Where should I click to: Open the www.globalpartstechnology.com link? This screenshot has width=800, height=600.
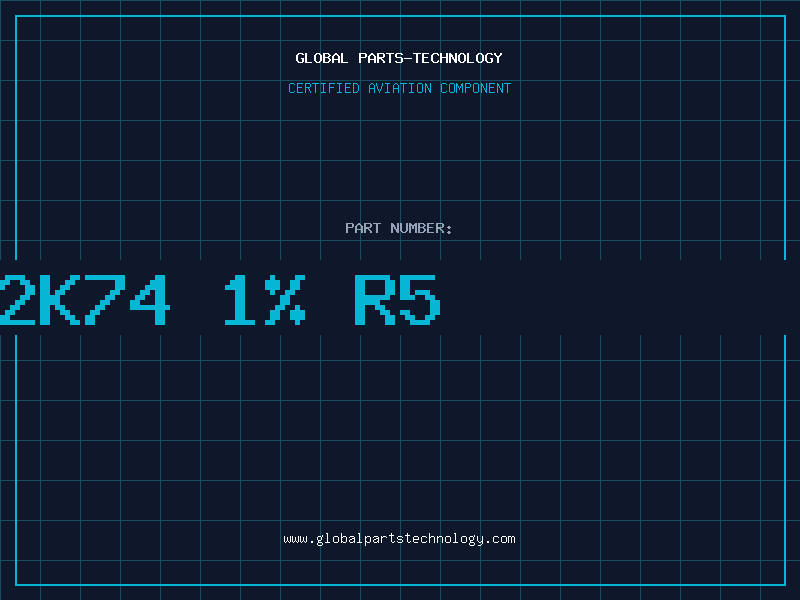[399, 539]
